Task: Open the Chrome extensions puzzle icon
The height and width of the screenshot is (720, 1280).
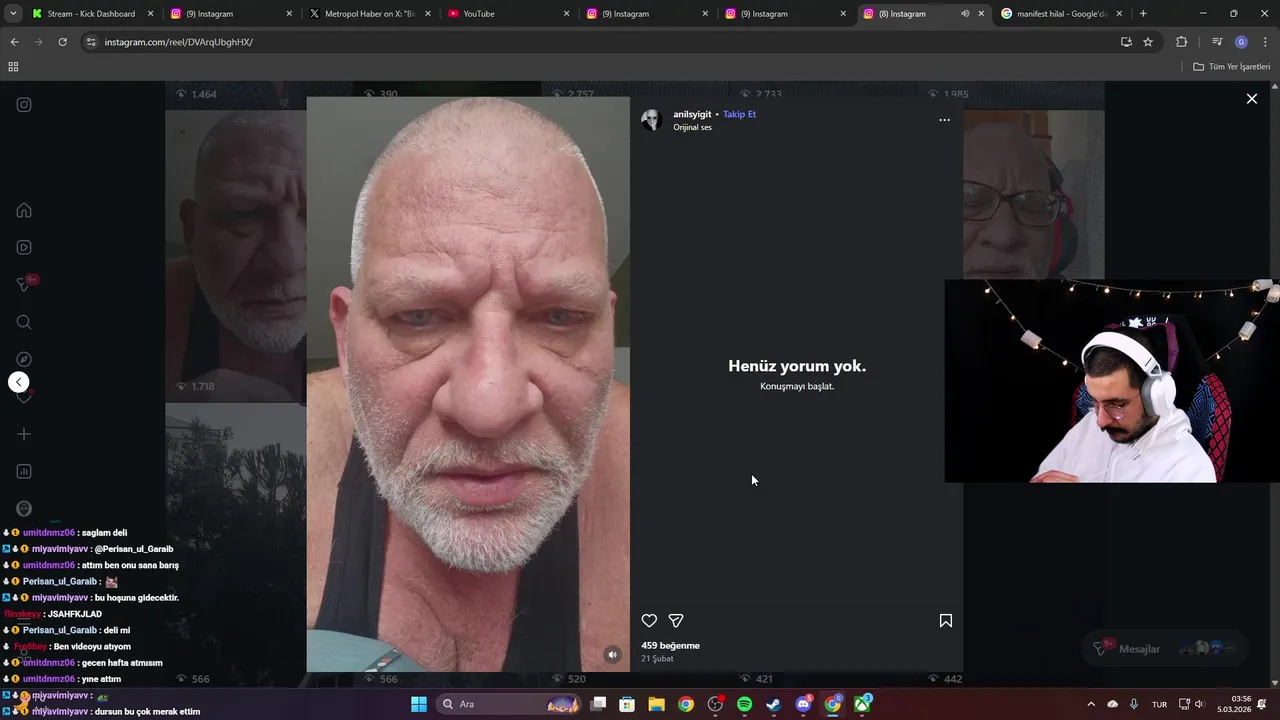Action: click(x=1181, y=42)
